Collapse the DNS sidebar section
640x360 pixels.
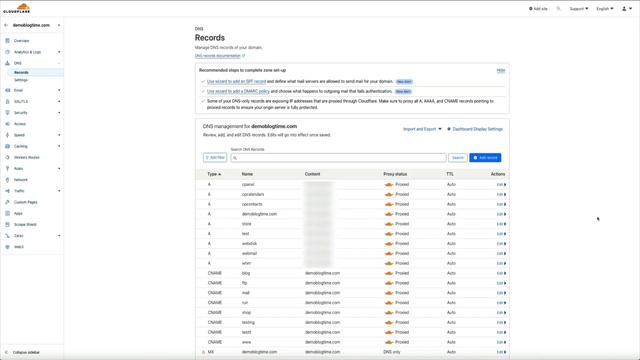tap(59, 63)
